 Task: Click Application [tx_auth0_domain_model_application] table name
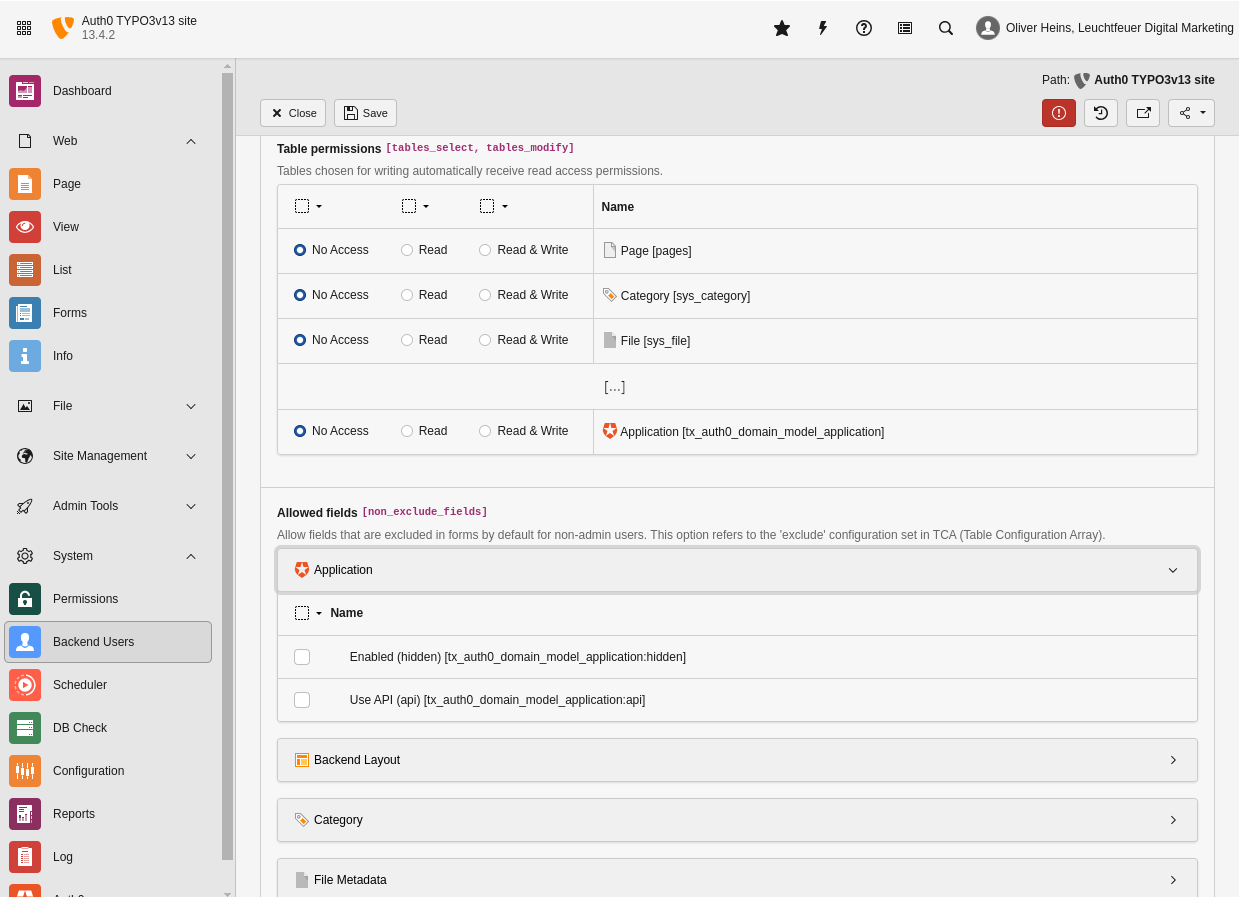(x=752, y=432)
